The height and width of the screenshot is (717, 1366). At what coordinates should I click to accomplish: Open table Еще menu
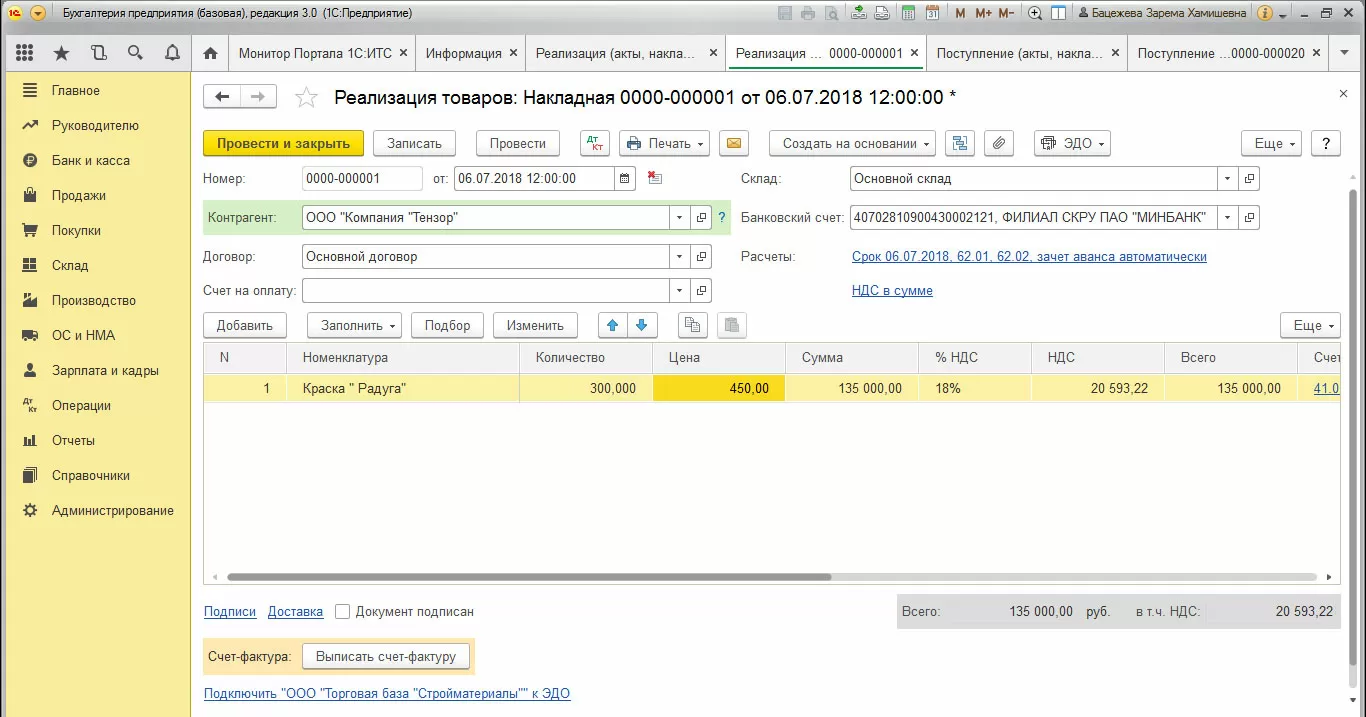[1310, 325]
